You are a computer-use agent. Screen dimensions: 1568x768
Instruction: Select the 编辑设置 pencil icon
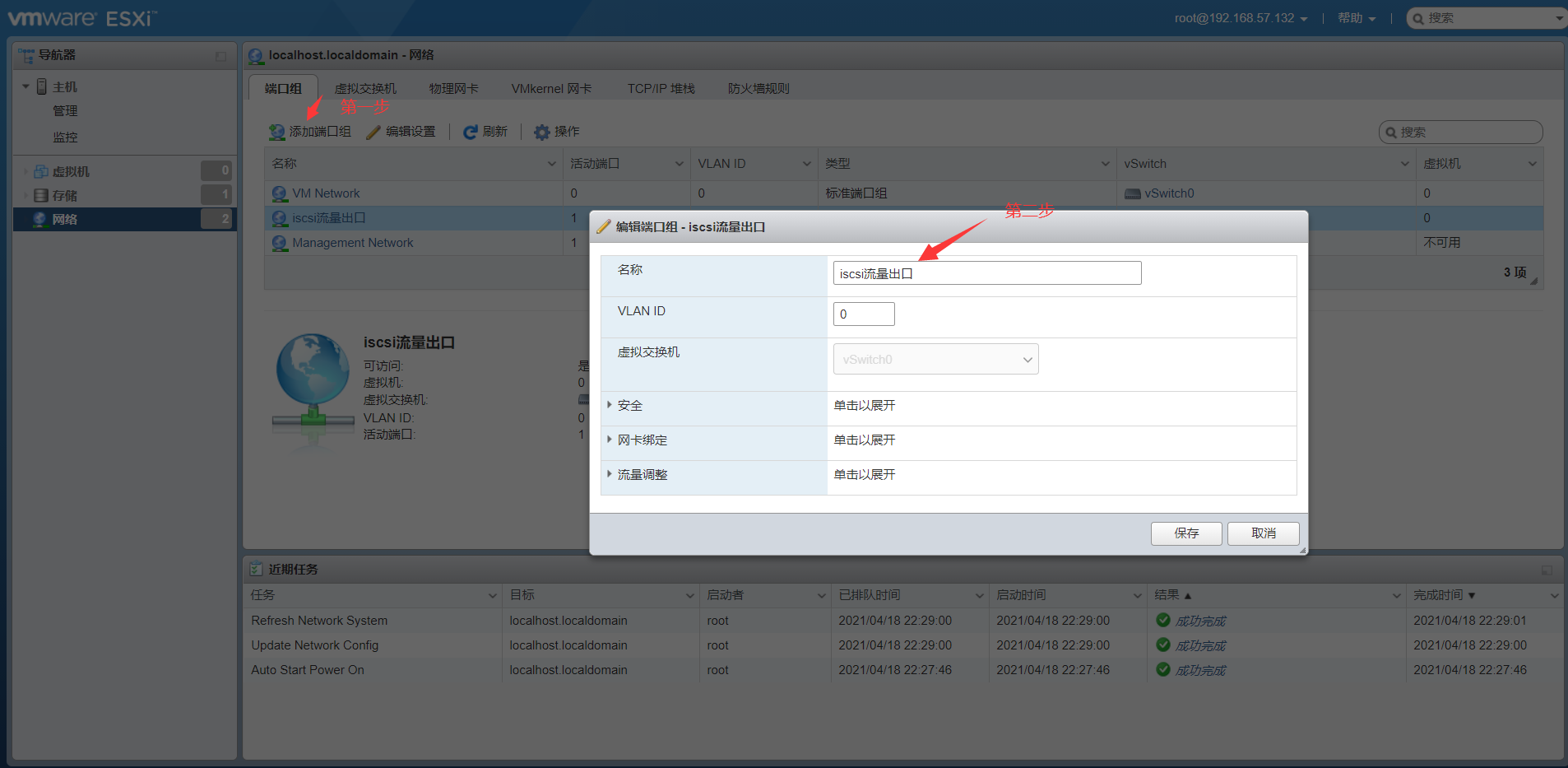(x=373, y=131)
